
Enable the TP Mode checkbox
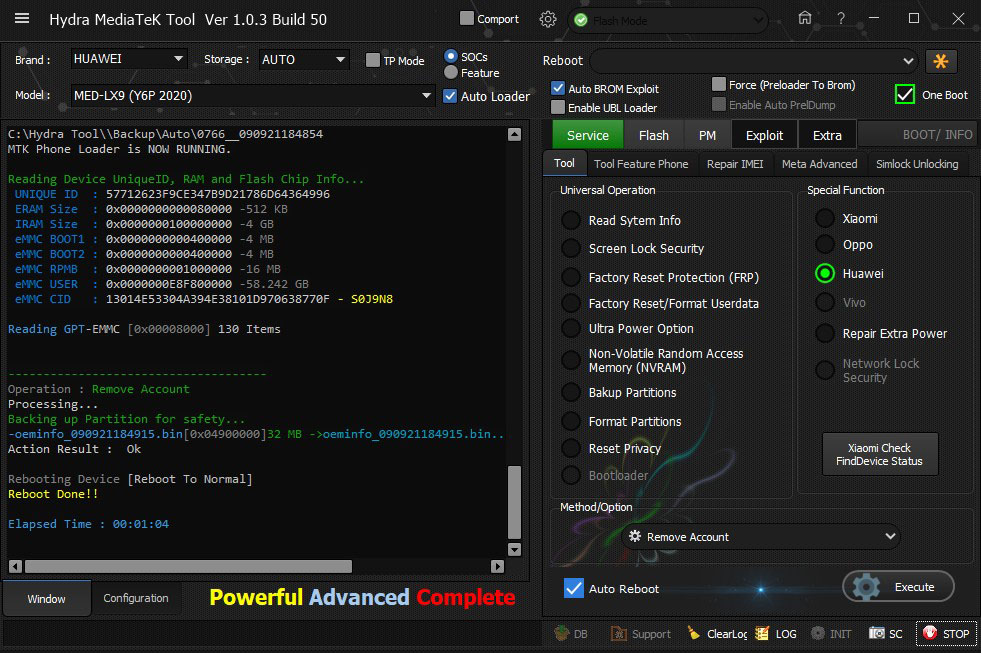tap(373, 61)
